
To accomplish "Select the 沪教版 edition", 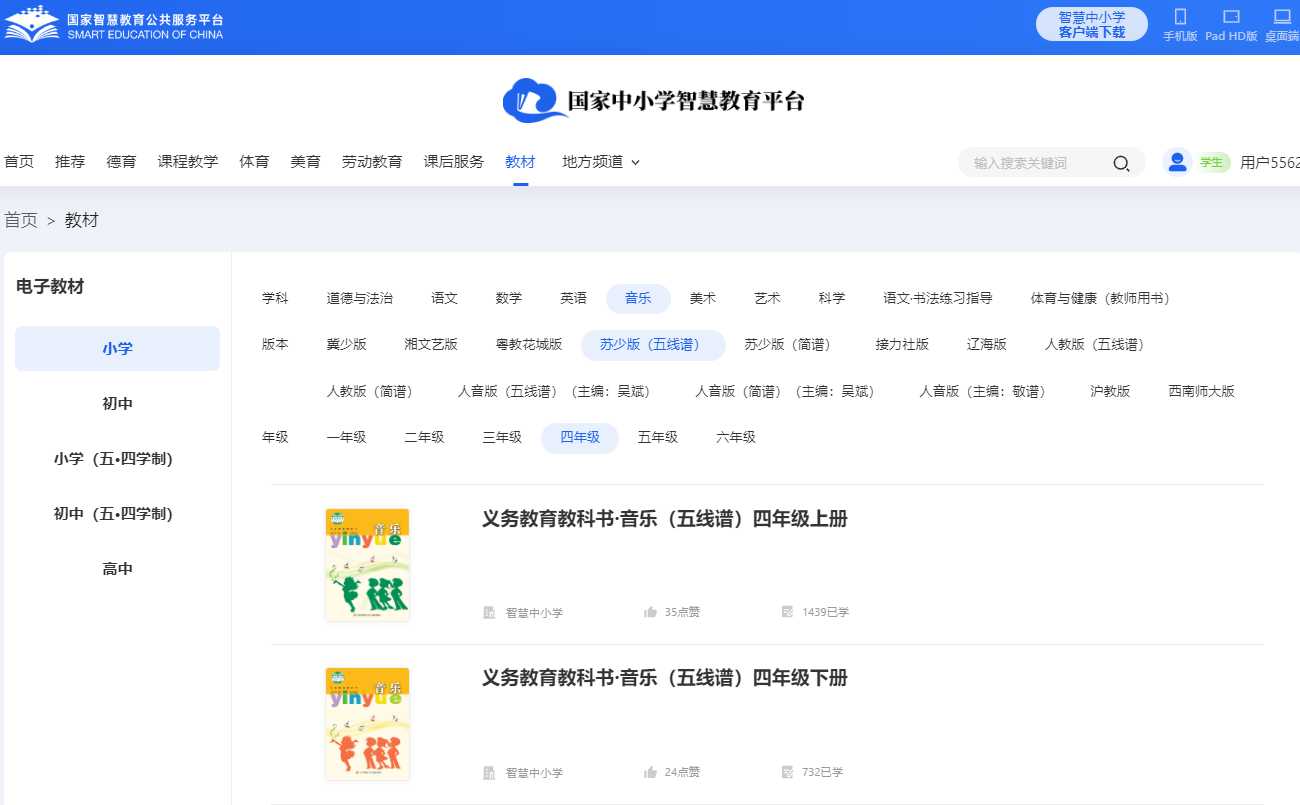I will tap(1110, 391).
